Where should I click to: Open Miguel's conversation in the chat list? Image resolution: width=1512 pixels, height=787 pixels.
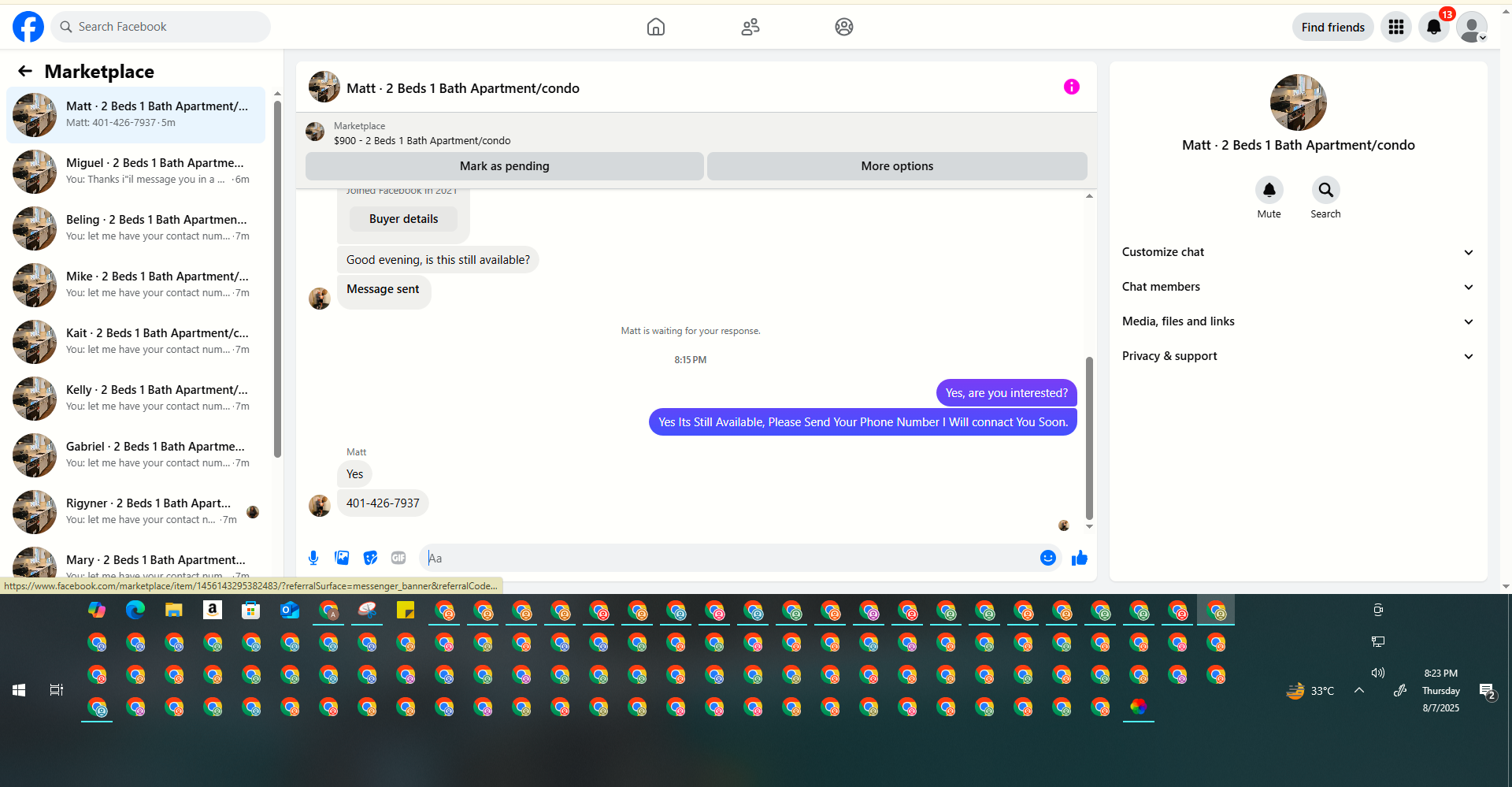[x=135, y=172]
